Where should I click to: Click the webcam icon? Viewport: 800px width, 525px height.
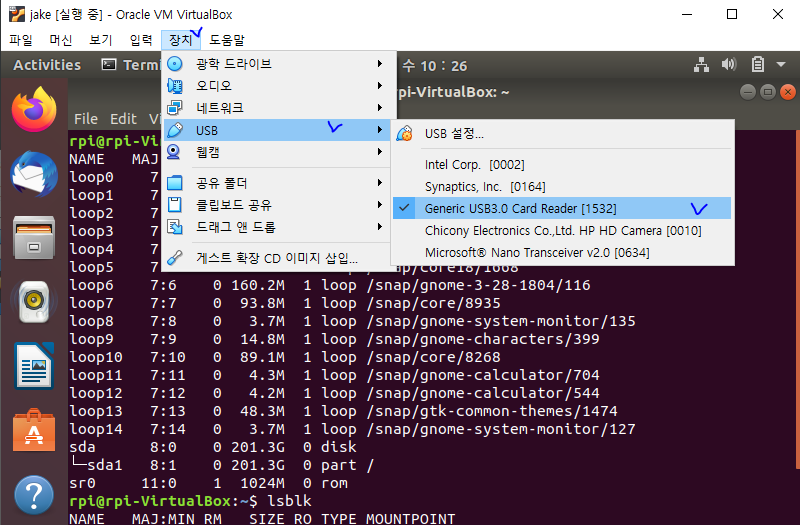coord(174,152)
